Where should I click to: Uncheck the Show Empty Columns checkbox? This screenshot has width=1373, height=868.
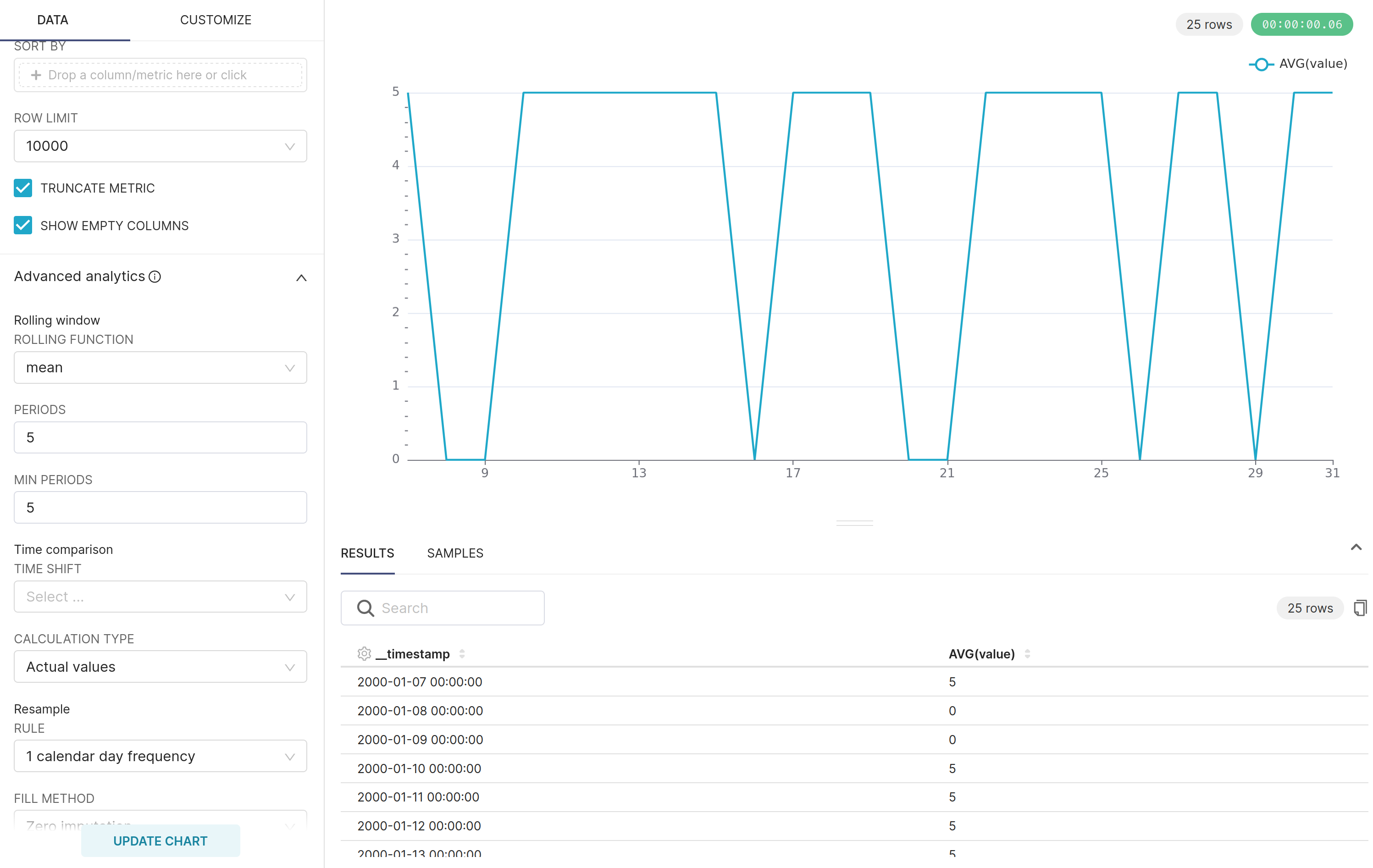23,226
